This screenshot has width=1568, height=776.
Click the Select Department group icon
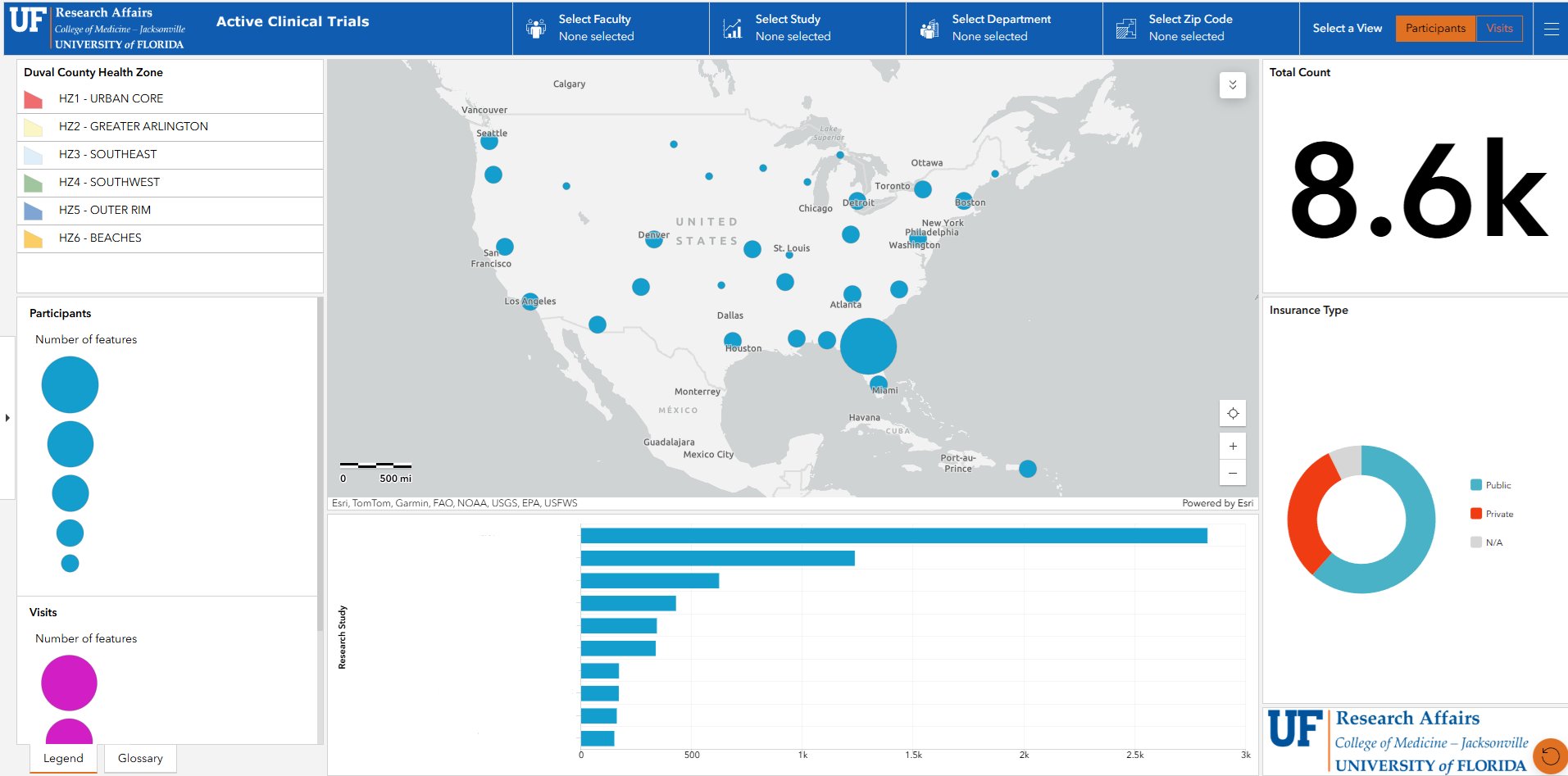pos(929,29)
